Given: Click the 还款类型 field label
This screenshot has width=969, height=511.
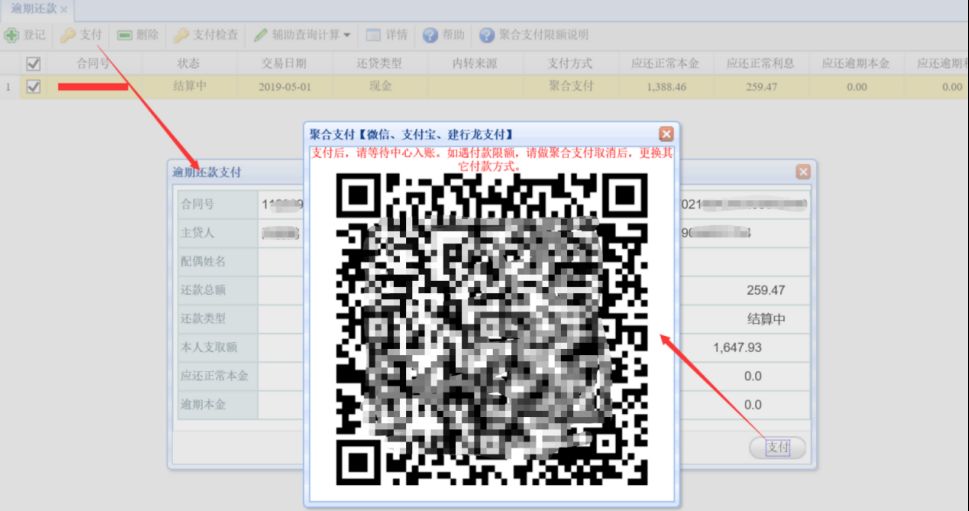Looking at the screenshot, I should pyautogui.click(x=203, y=319).
